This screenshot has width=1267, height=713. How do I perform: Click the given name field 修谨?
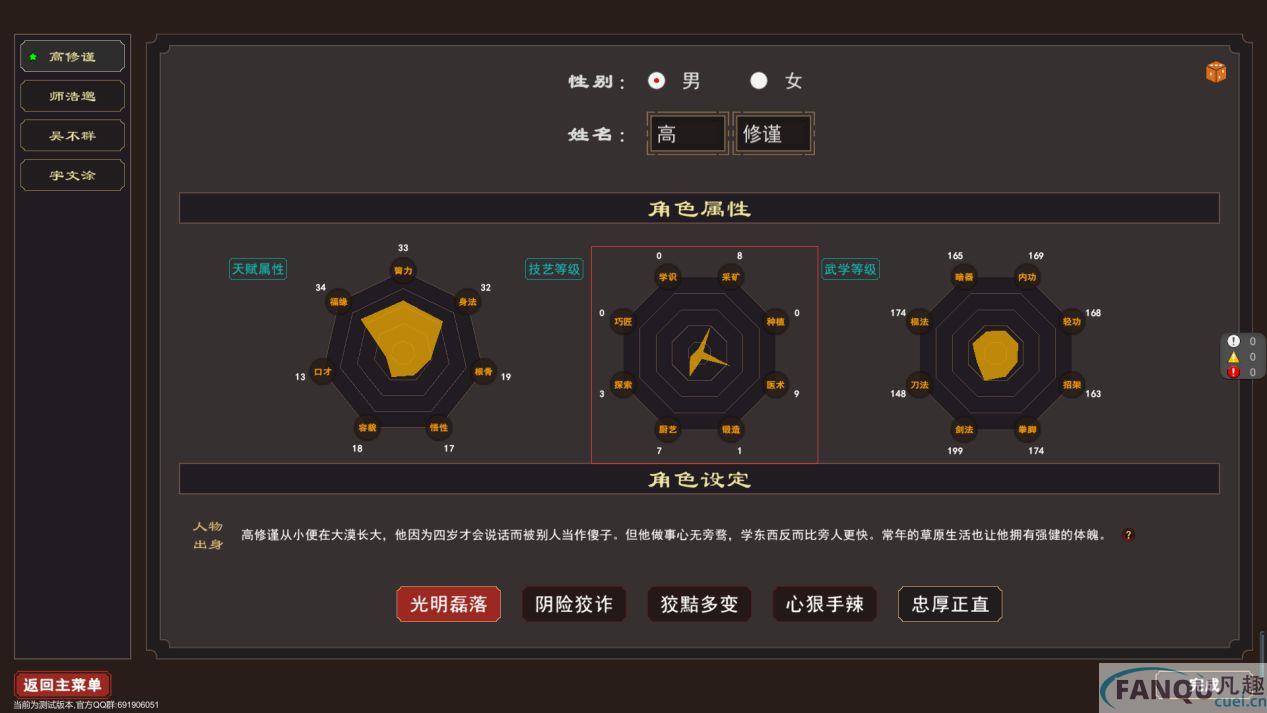coord(773,134)
